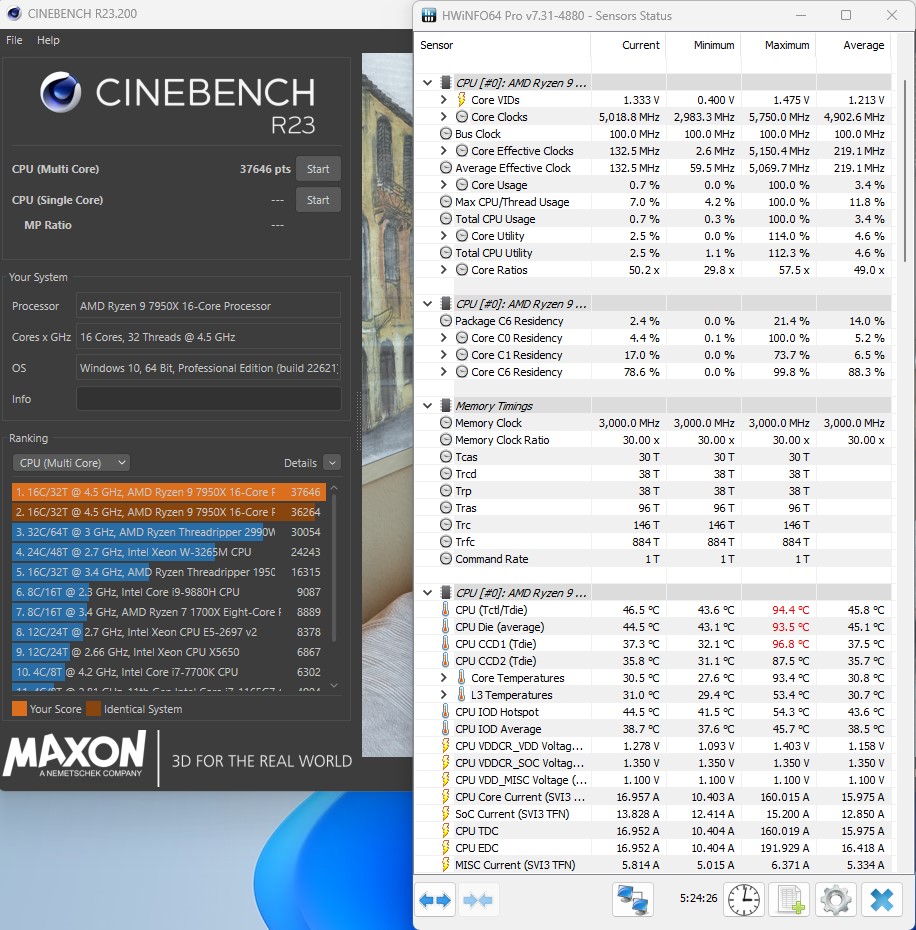Open the network remote monitoring icon

(x=633, y=900)
